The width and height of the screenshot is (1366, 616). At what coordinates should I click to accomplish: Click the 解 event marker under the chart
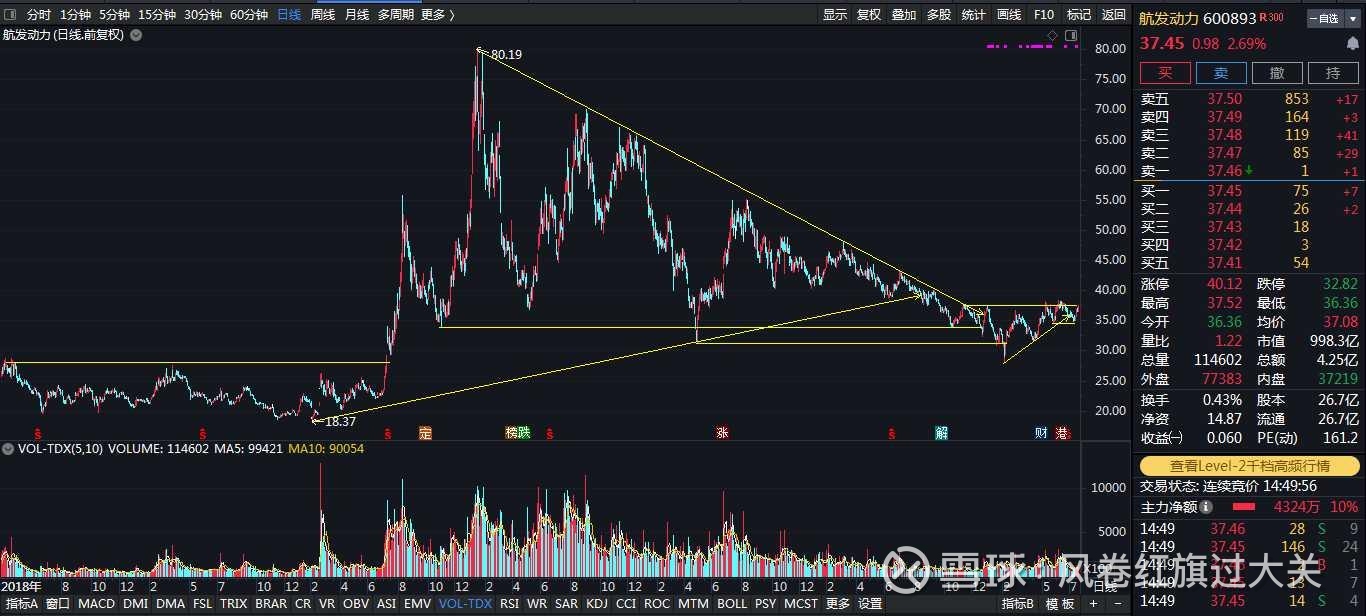click(x=941, y=433)
